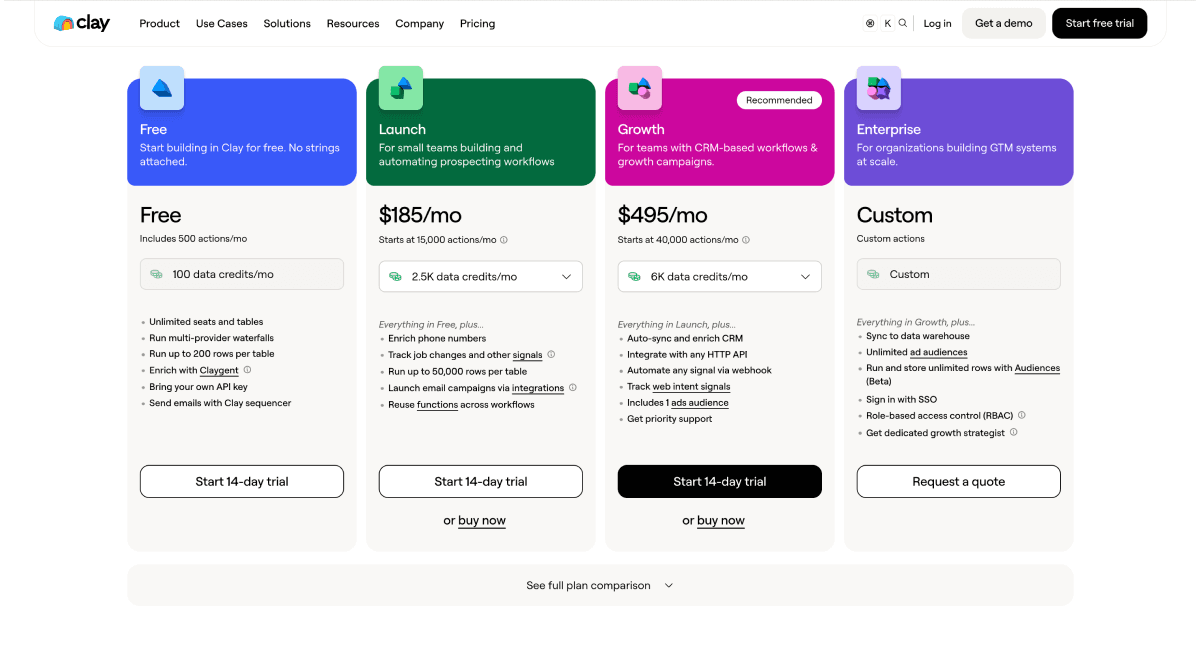This screenshot has height=653, width=1200.
Task: Open the integrations link in Launch features
Action: pyautogui.click(x=538, y=388)
